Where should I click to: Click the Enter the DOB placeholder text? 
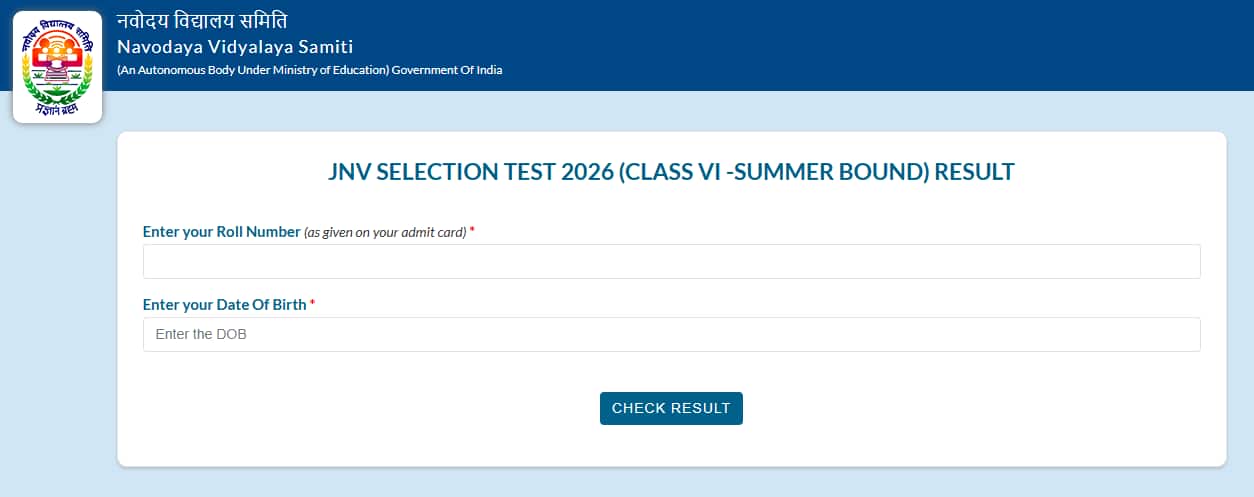tap(201, 335)
